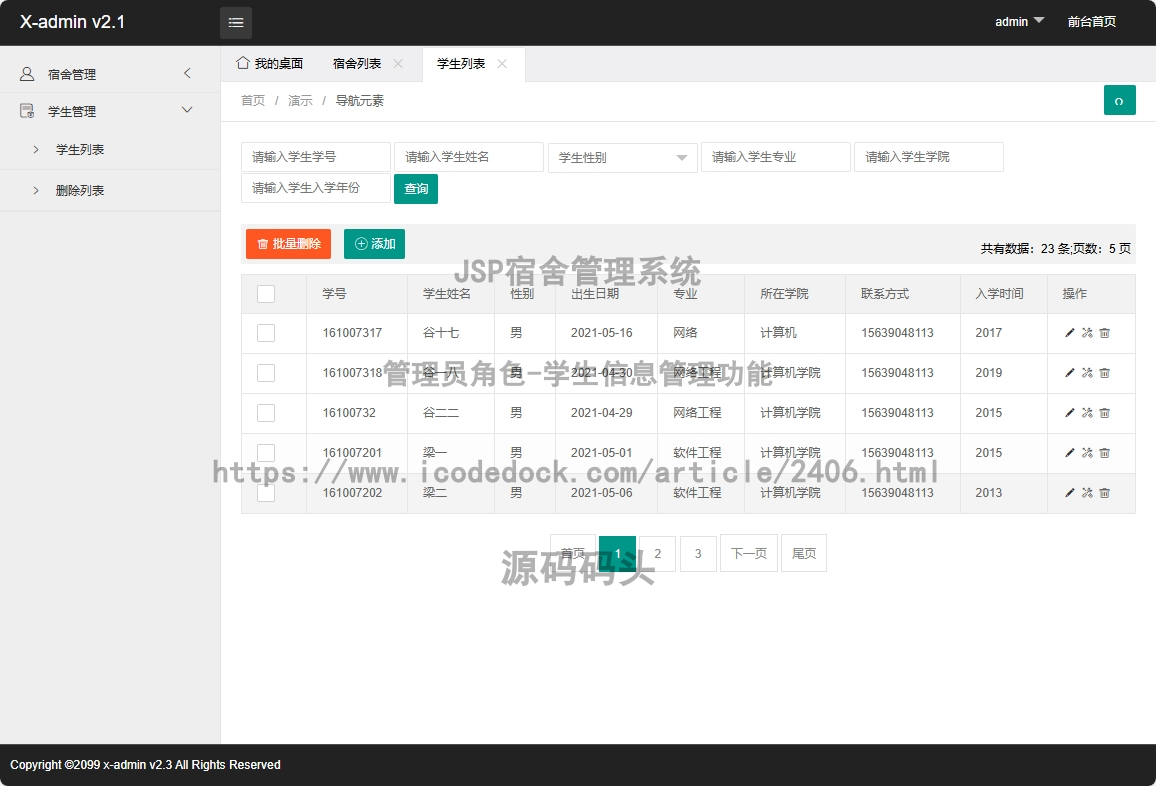Click the user icon beside 宿舍管理
This screenshot has width=1156, height=786.
pyautogui.click(x=27, y=74)
